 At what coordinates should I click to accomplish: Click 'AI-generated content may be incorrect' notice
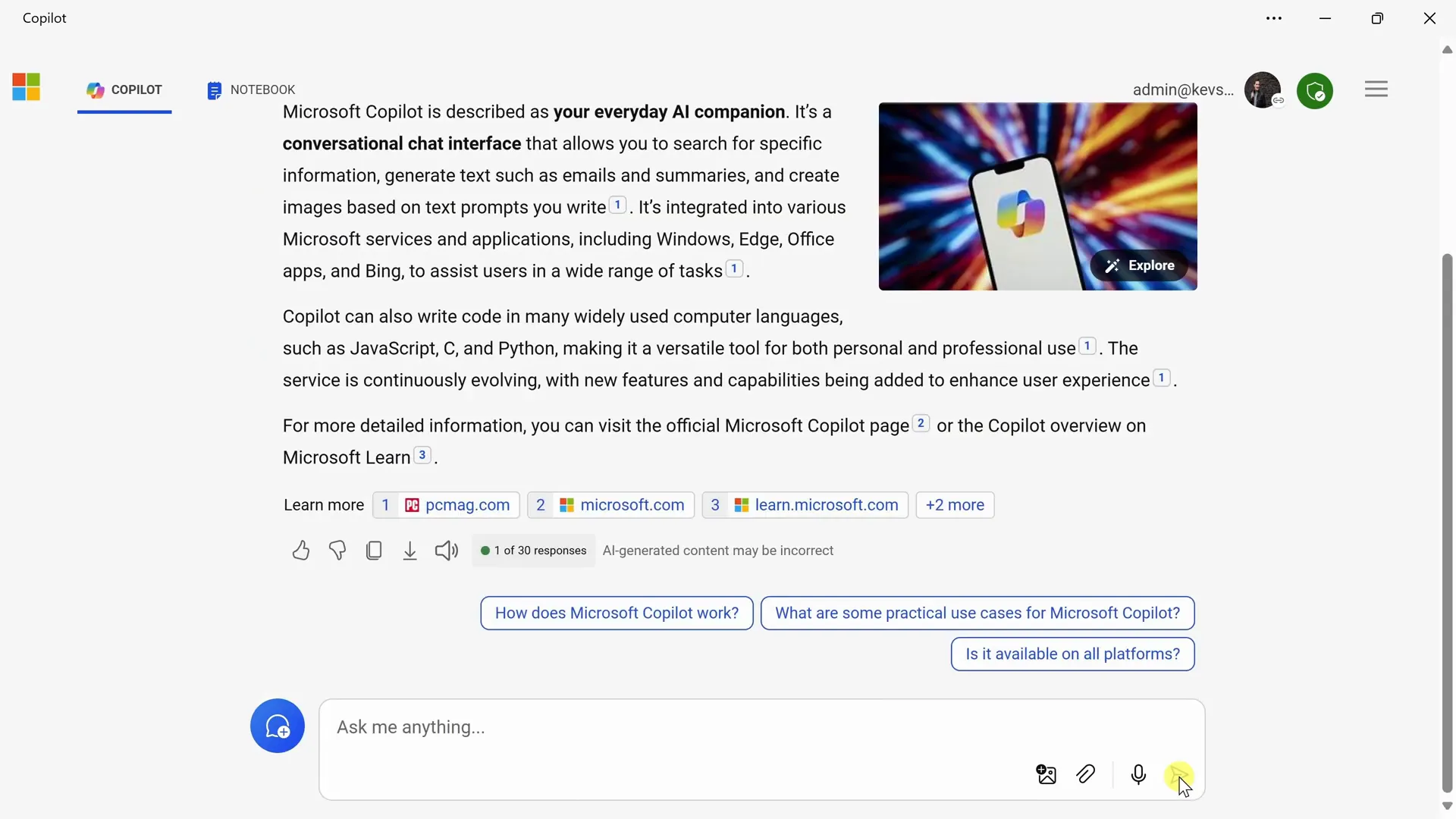click(718, 551)
